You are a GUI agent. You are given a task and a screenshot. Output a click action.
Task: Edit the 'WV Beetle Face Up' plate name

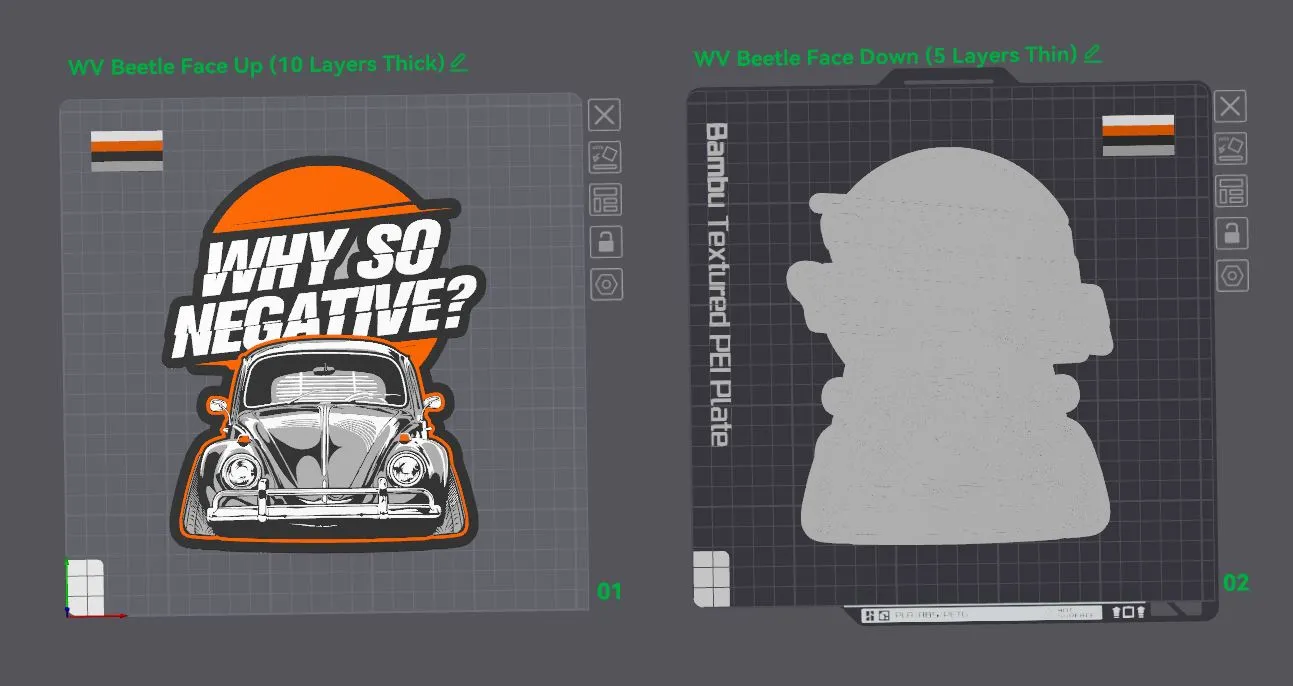click(x=458, y=63)
